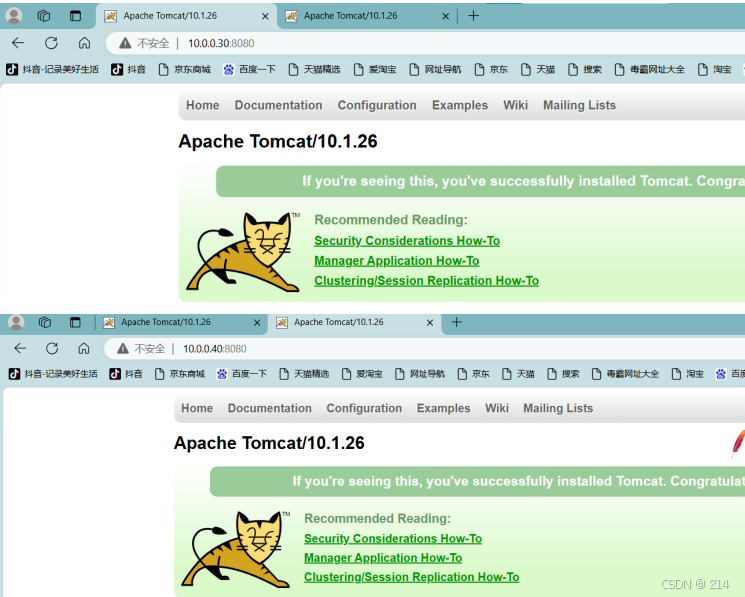Open Documentation in the top Tomcat page
This screenshot has width=745, height=597.
(x=278, y=105)
